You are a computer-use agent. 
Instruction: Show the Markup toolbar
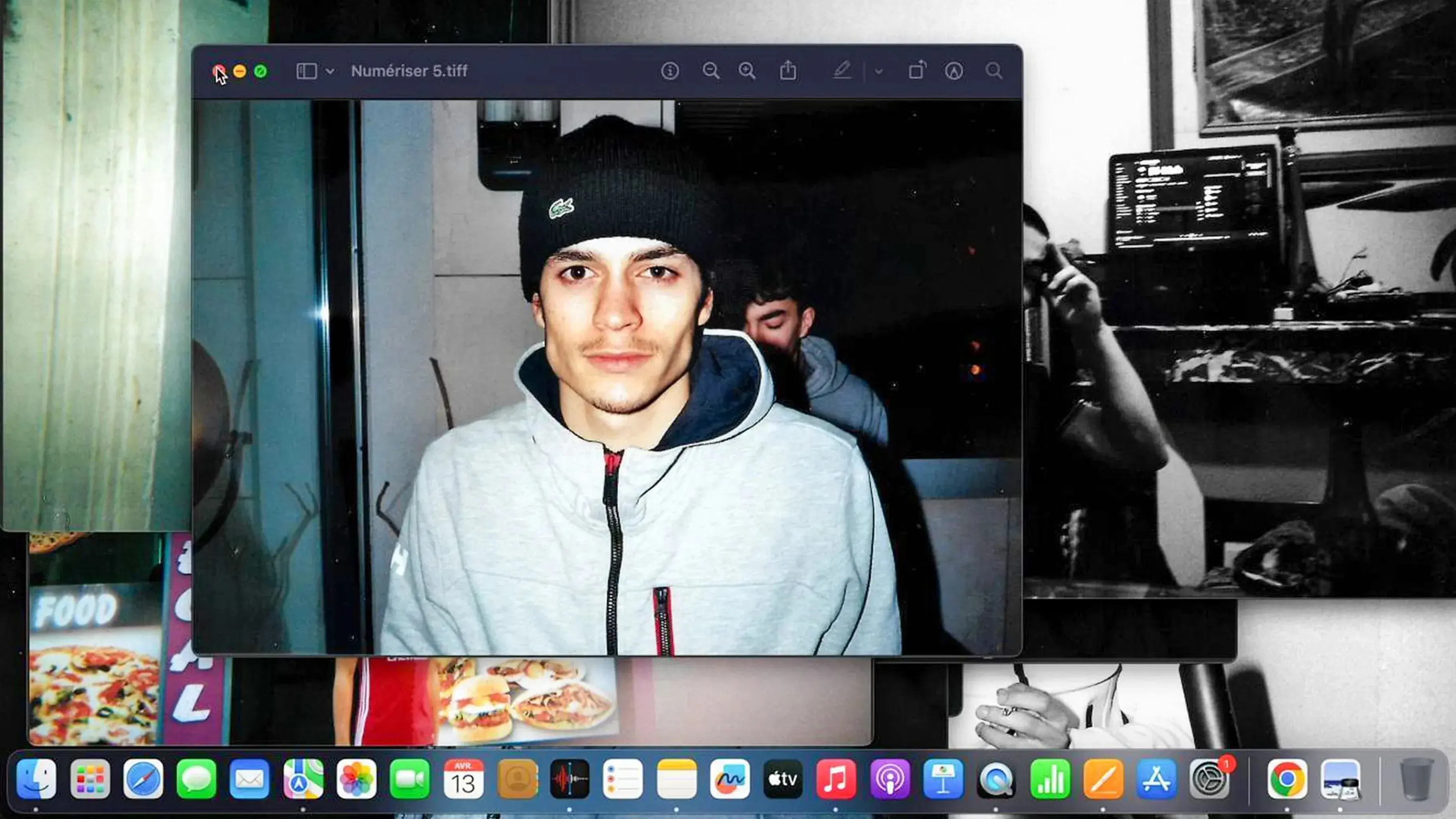(x=954, y=71)
